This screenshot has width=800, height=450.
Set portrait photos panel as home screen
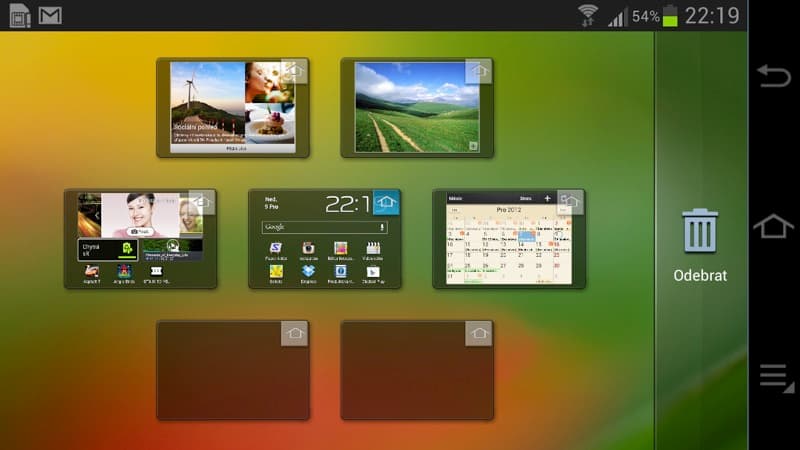(x=202, y=203)
